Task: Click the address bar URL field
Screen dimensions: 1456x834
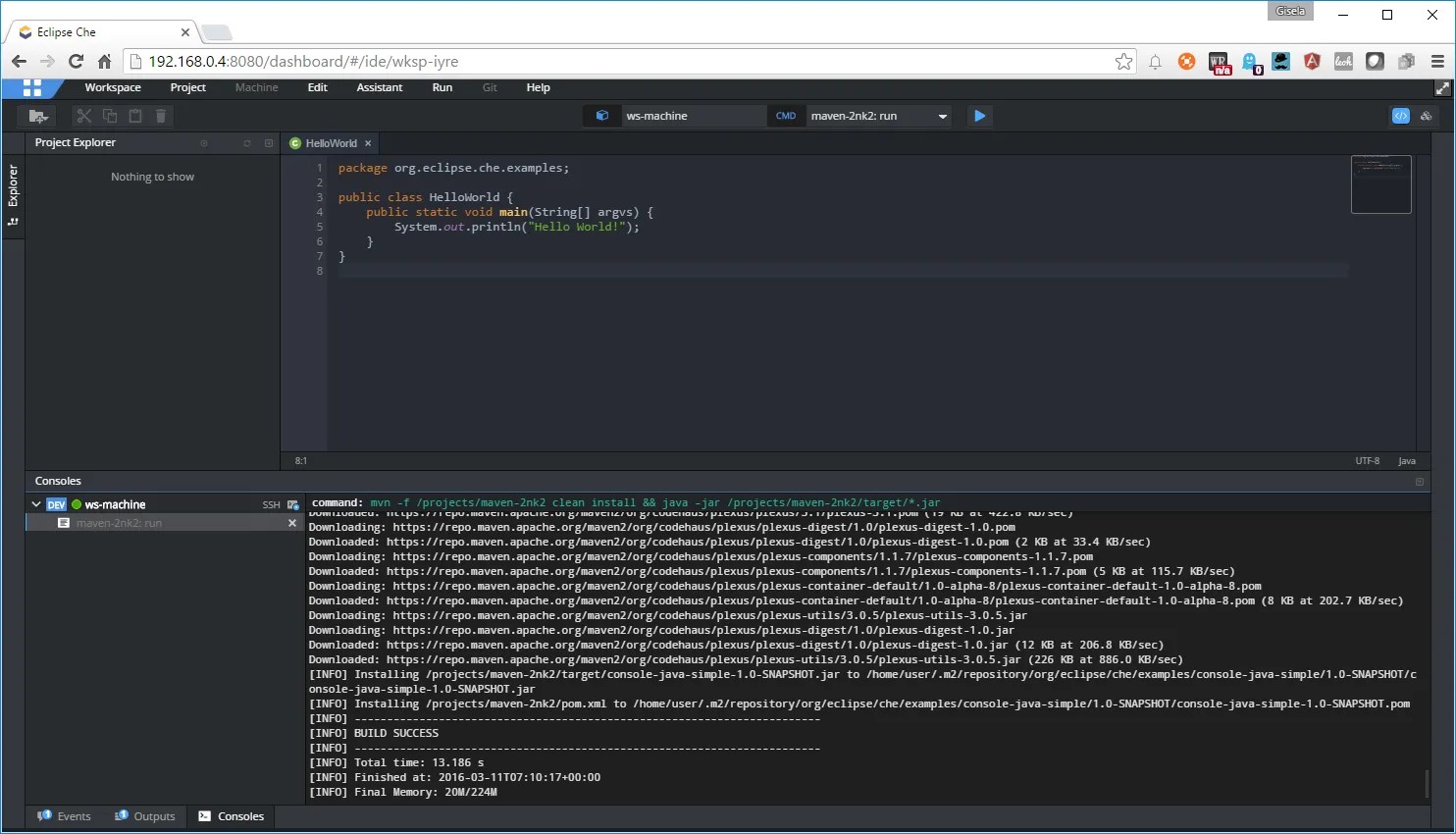Action: [628, 61]
